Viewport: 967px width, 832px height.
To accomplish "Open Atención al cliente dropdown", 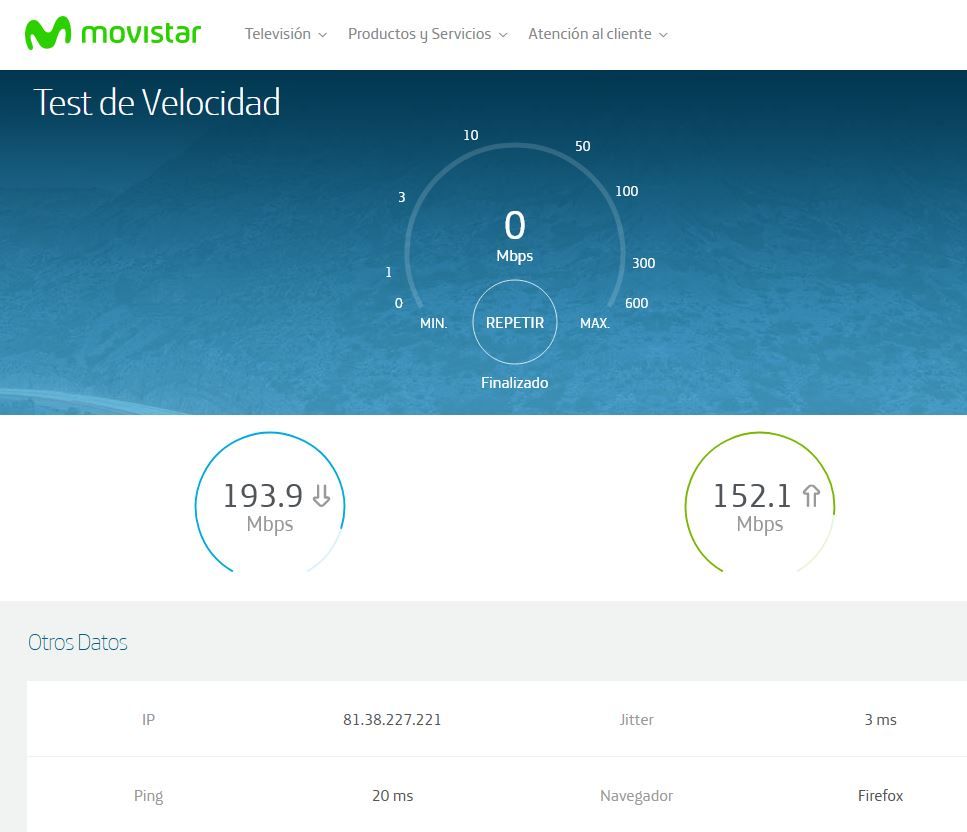I will pos(597,34).
